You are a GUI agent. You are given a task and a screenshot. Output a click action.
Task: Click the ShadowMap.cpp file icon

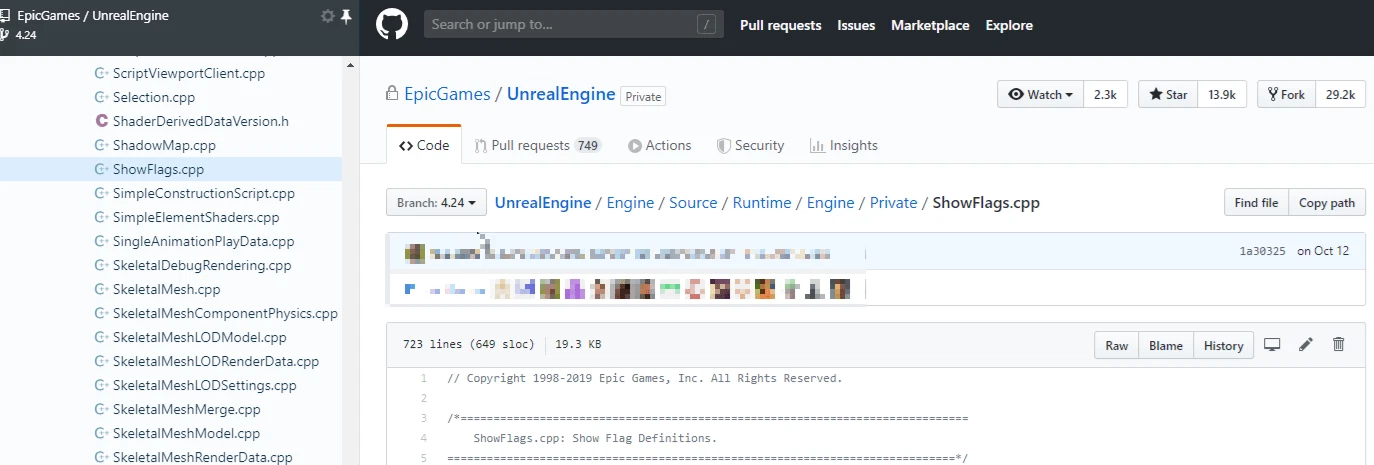click(x=101, y=145)
